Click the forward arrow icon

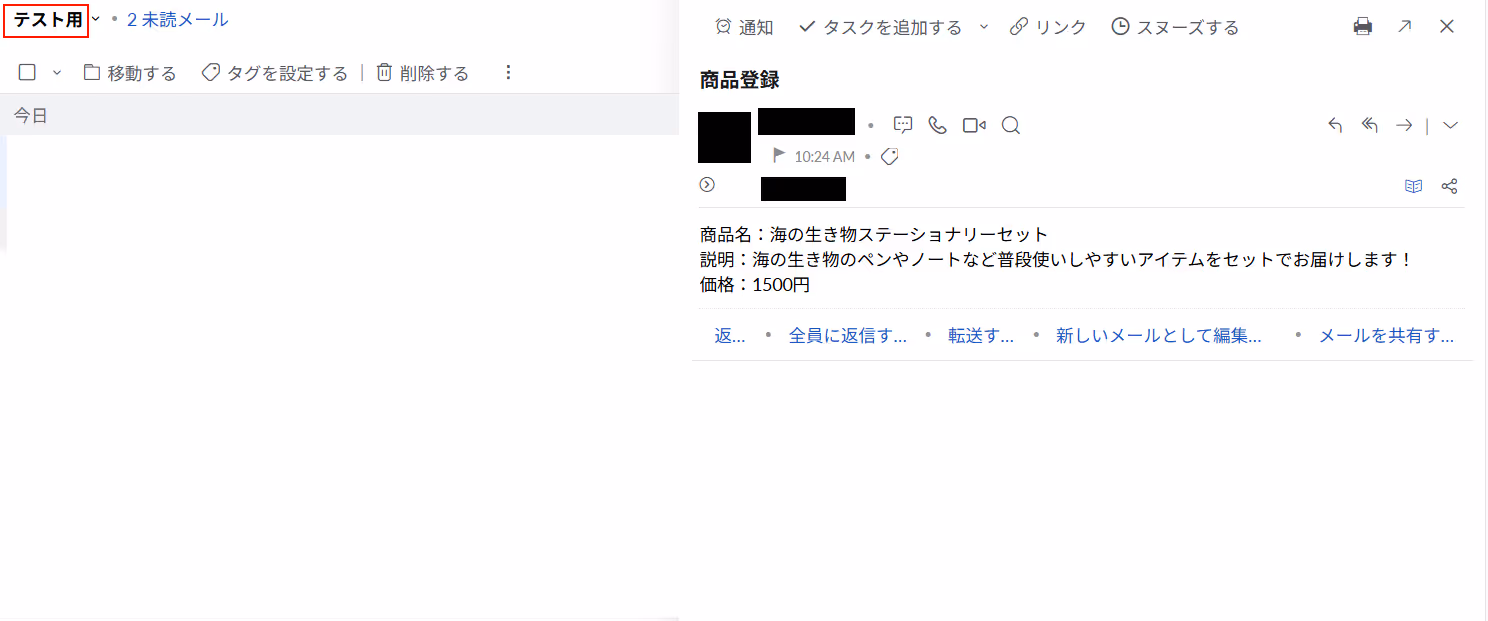(1404, 125)
